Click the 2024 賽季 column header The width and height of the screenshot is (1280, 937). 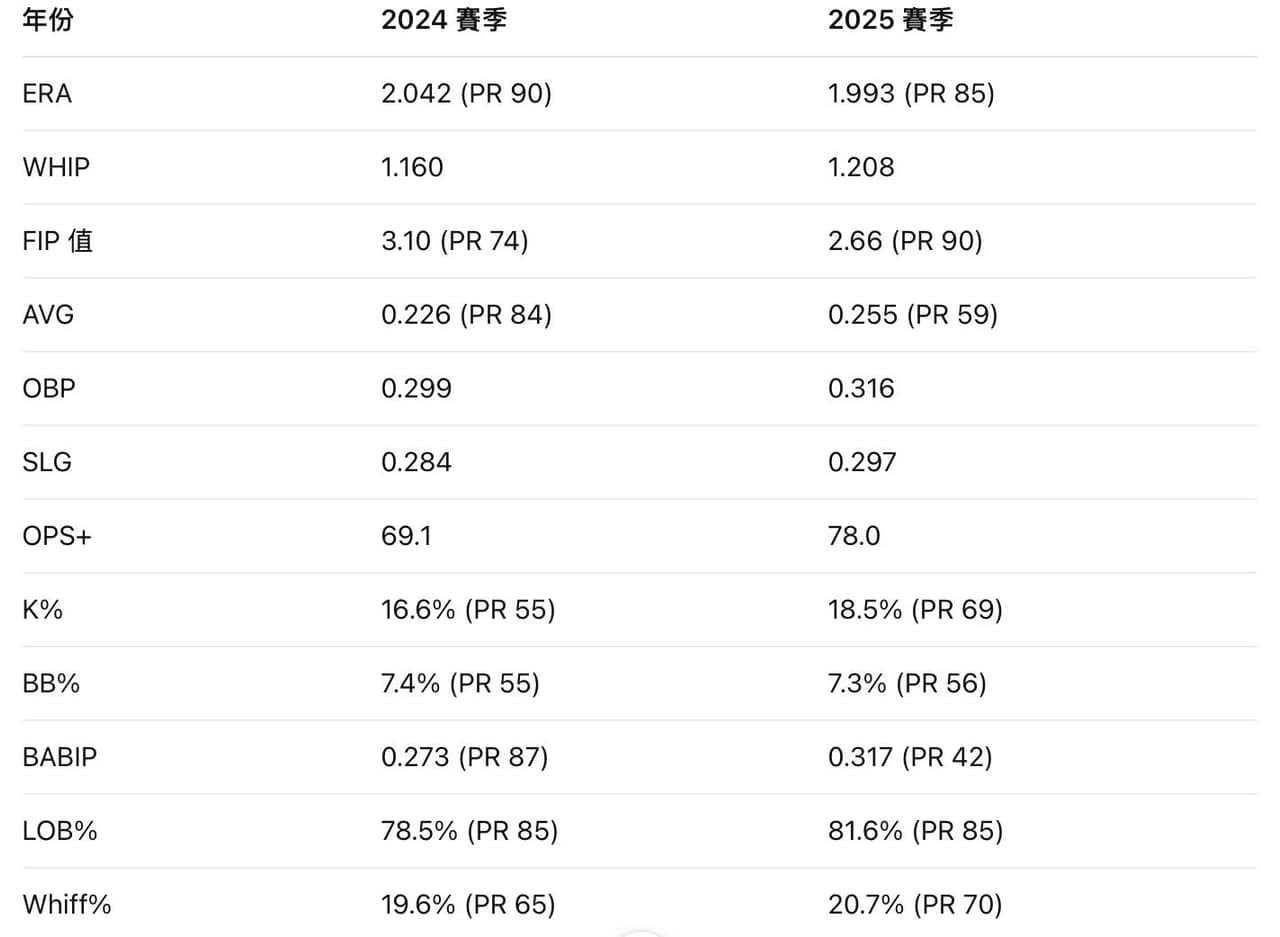[x=444, y=20]
